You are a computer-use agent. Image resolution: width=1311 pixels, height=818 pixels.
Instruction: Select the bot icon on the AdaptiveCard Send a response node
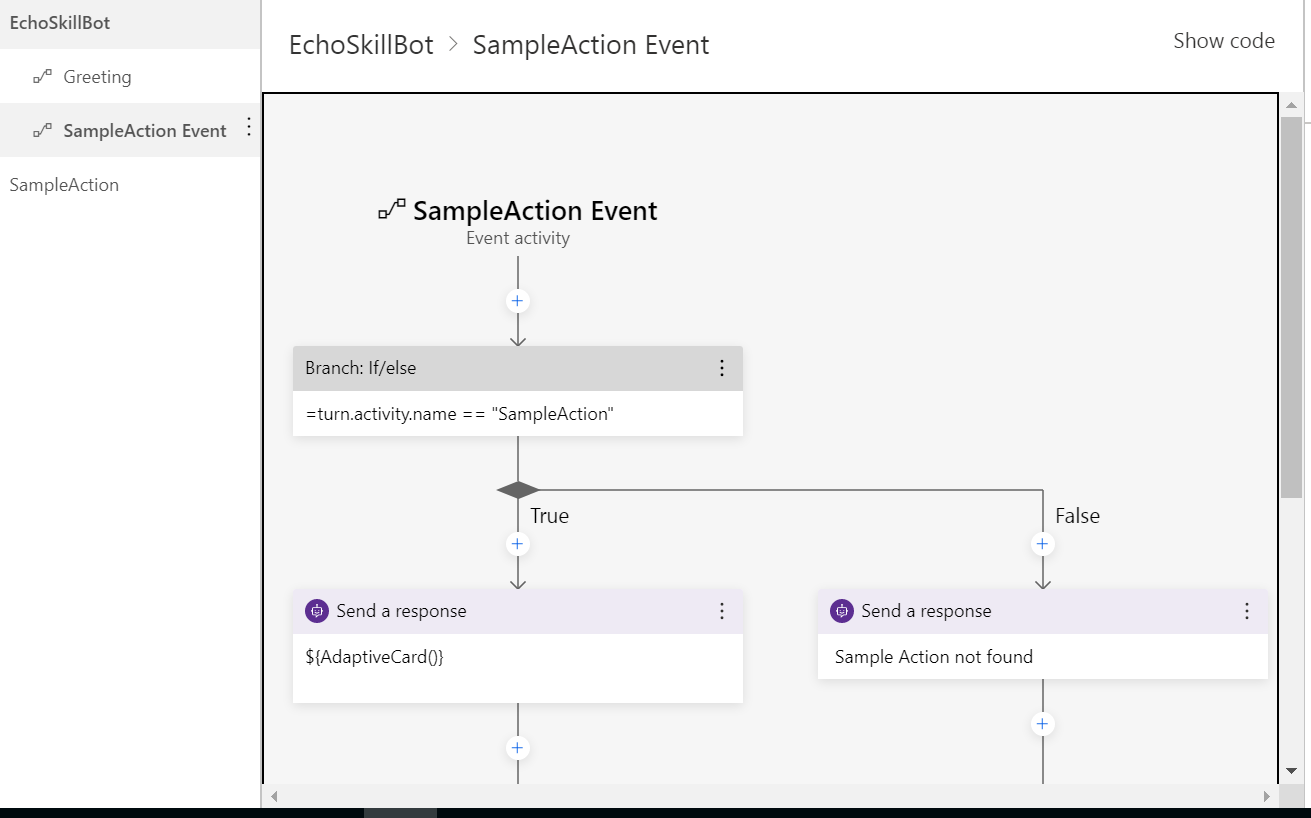[x=317, y=611]
